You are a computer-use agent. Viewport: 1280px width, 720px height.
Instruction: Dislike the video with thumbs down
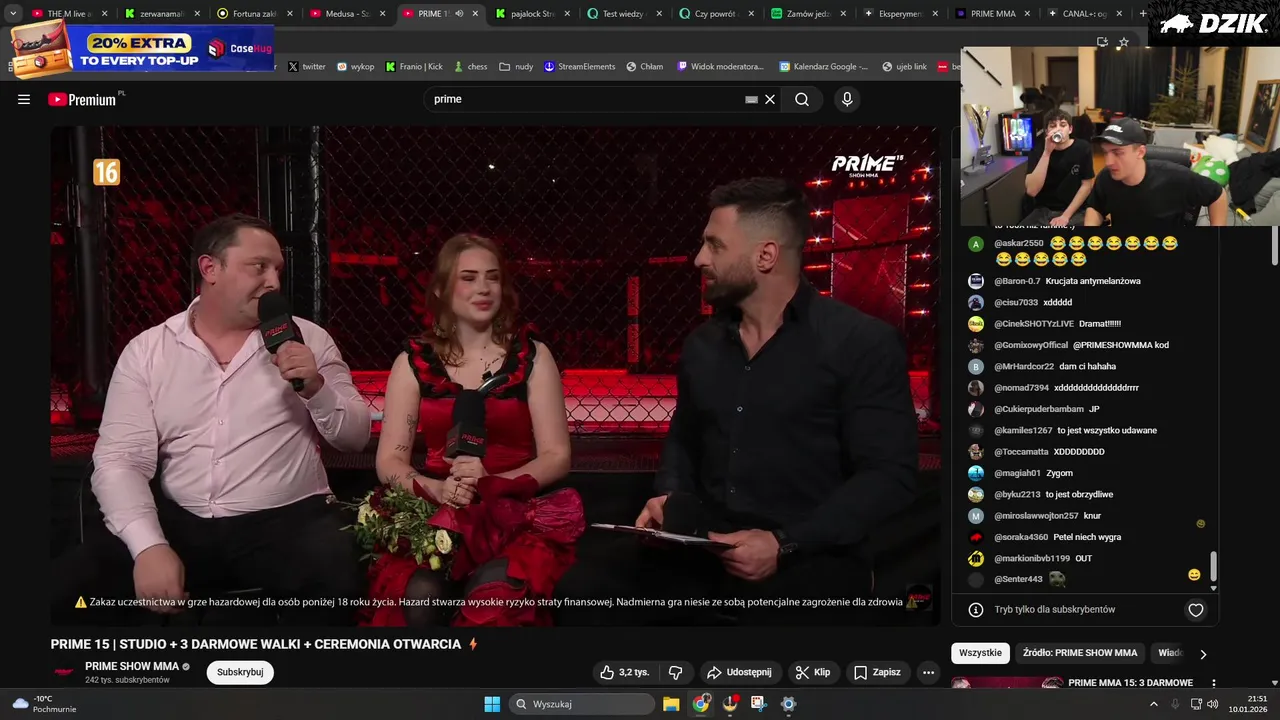[676, 672]
